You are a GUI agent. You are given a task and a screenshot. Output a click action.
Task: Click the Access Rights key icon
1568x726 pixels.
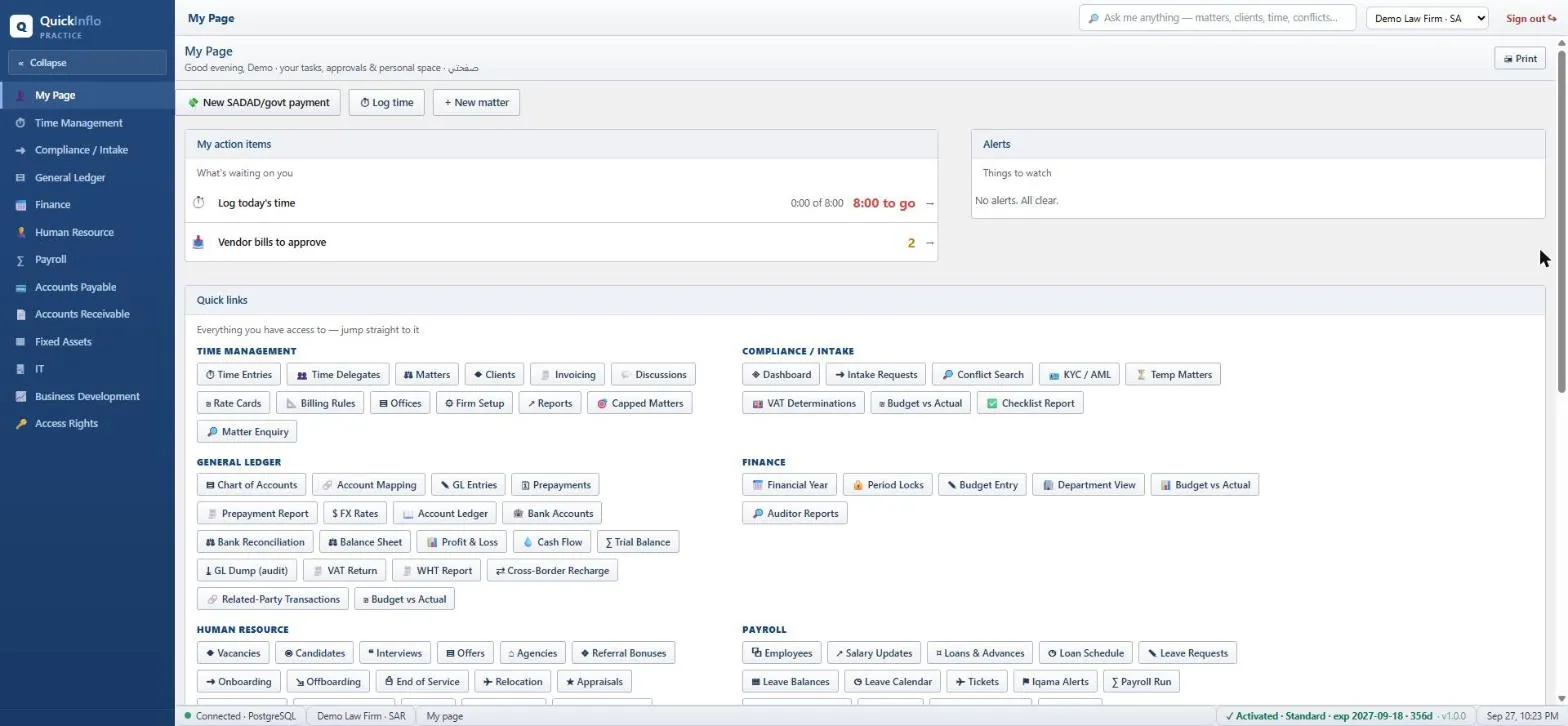(x=21, y=424)
